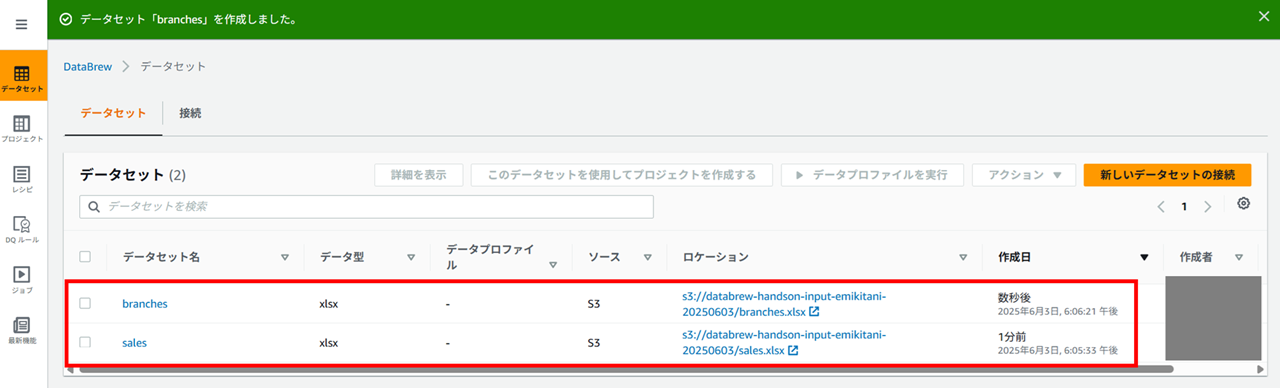Screen dimensions: 1280x388
Task: Sort by ロケーション column
Action: (x=963, y=257)
